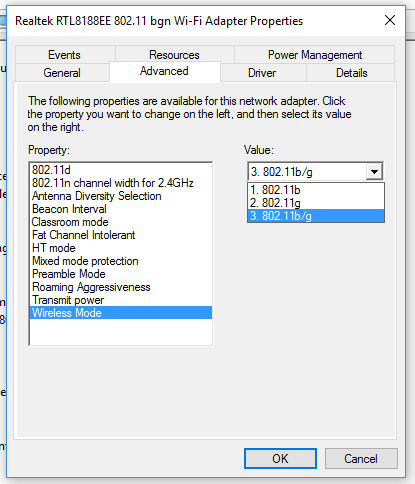Pick the Preamble Mode property
This screenshot has height=484, width=415.
click(121, 274)
